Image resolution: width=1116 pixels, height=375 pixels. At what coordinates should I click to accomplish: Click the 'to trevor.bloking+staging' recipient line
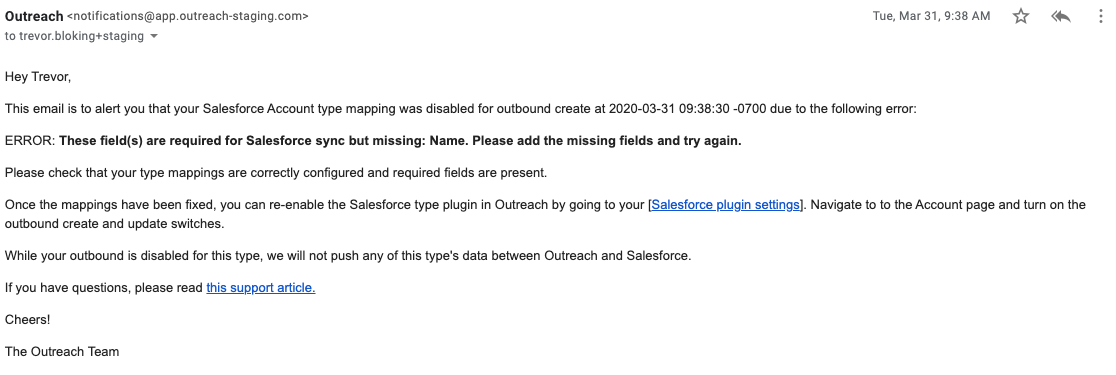coord(74,36)
